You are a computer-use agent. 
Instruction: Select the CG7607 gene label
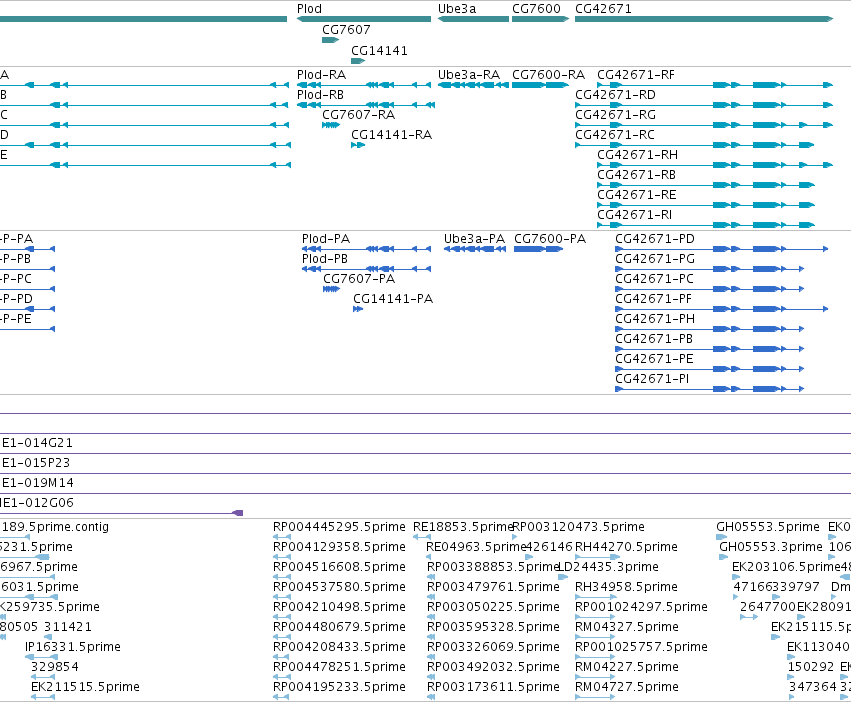[x=346, y=29]
